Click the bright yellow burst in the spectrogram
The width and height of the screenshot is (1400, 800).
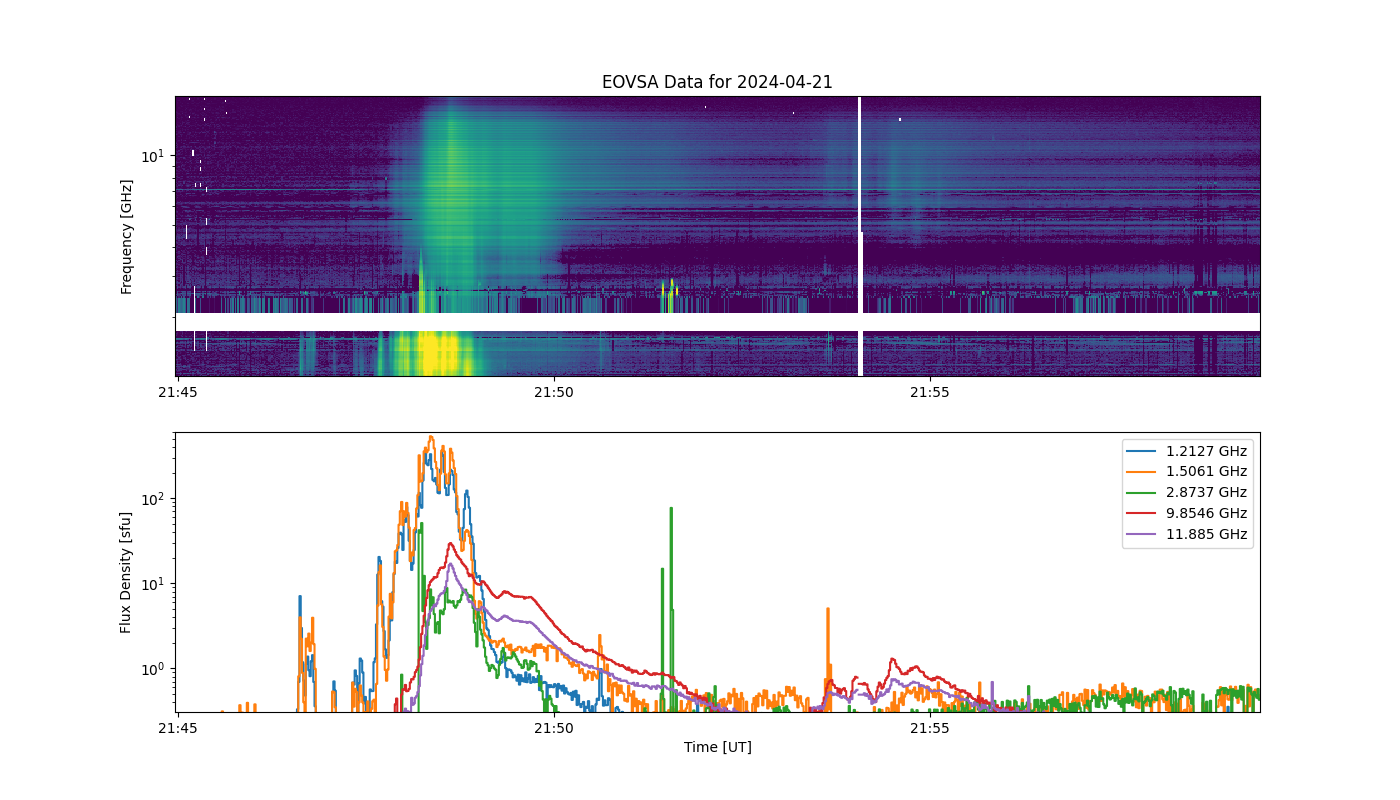[430, 353]
